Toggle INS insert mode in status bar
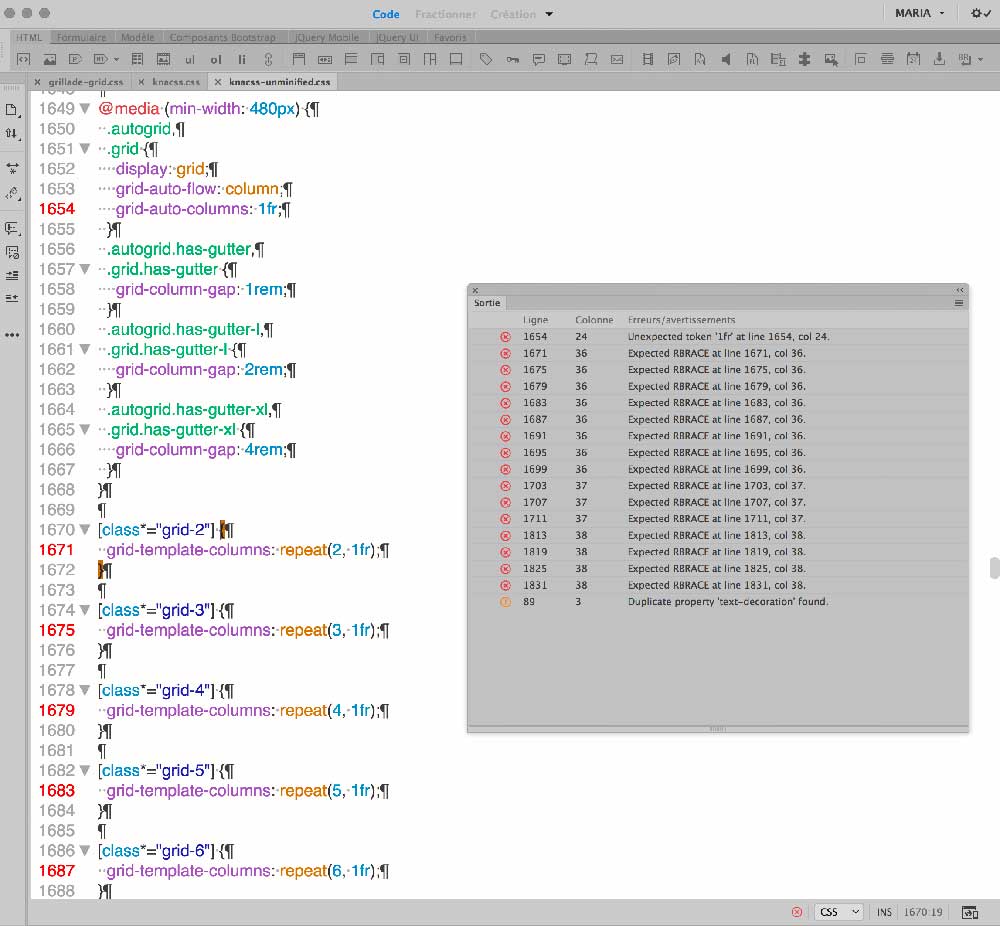 pyautogui.click(x=884, y=913)
